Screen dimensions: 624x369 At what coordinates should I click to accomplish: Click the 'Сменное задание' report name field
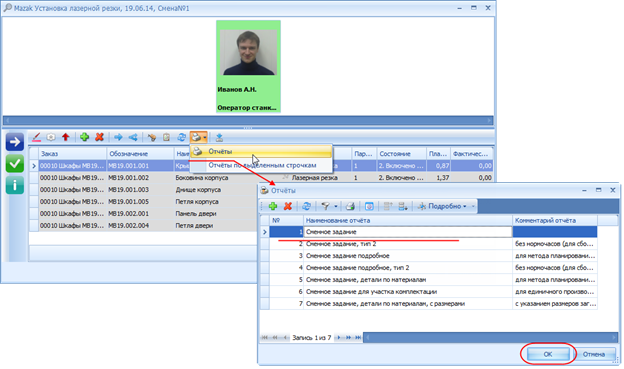point(408,232)
